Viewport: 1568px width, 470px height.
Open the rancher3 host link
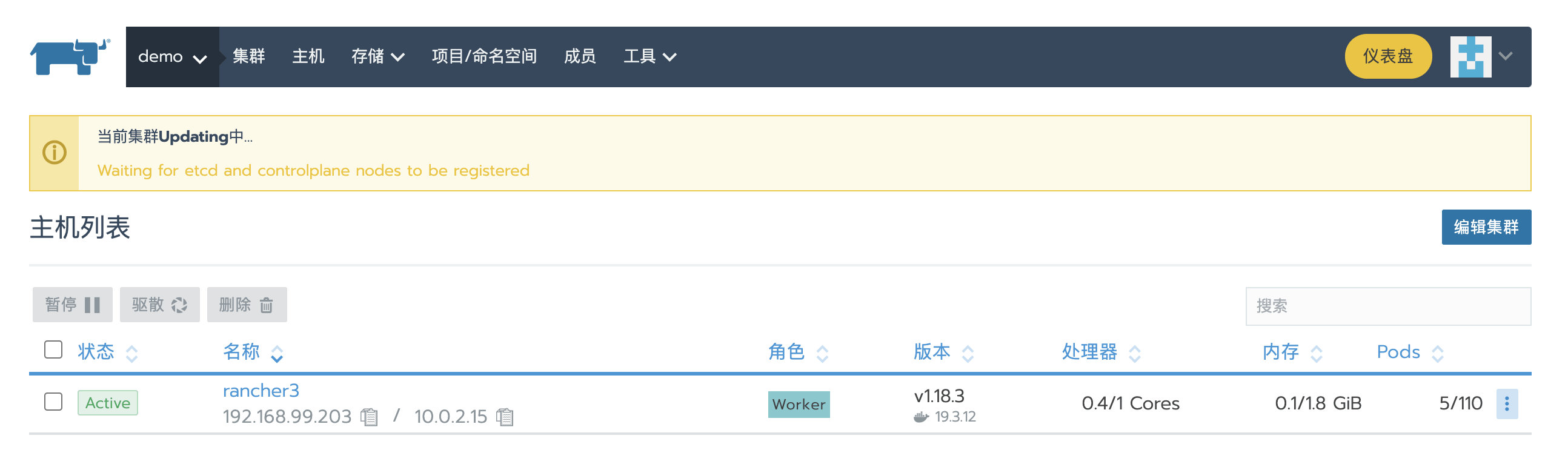pos(261,391)
